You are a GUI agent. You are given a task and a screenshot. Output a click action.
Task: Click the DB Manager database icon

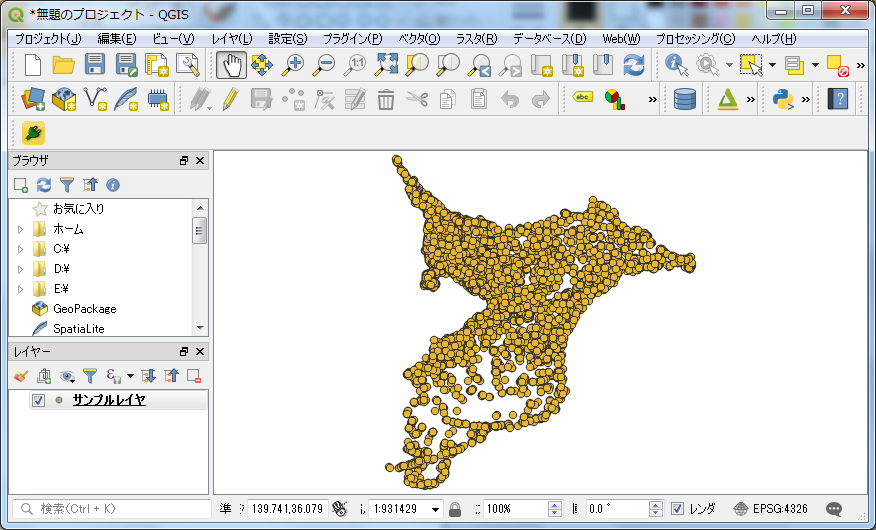(685, 99)
